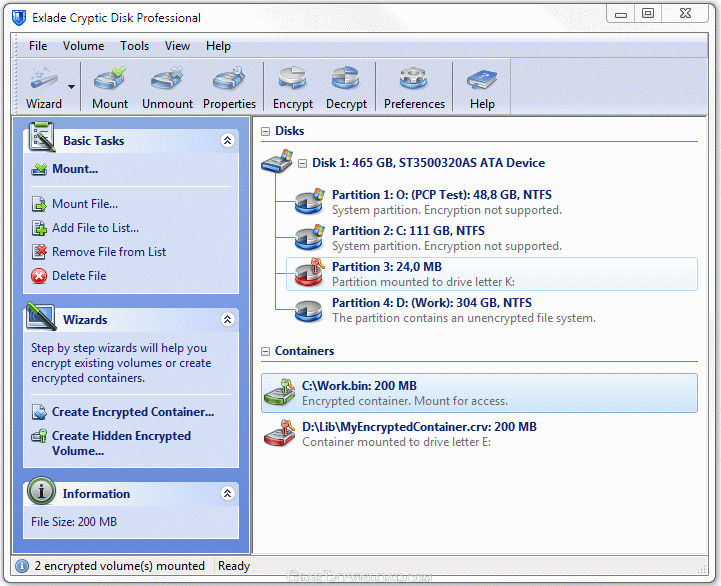Click the Wizards panel wand icon
Viewport: 721px width, 586px height.
[41, 316]
